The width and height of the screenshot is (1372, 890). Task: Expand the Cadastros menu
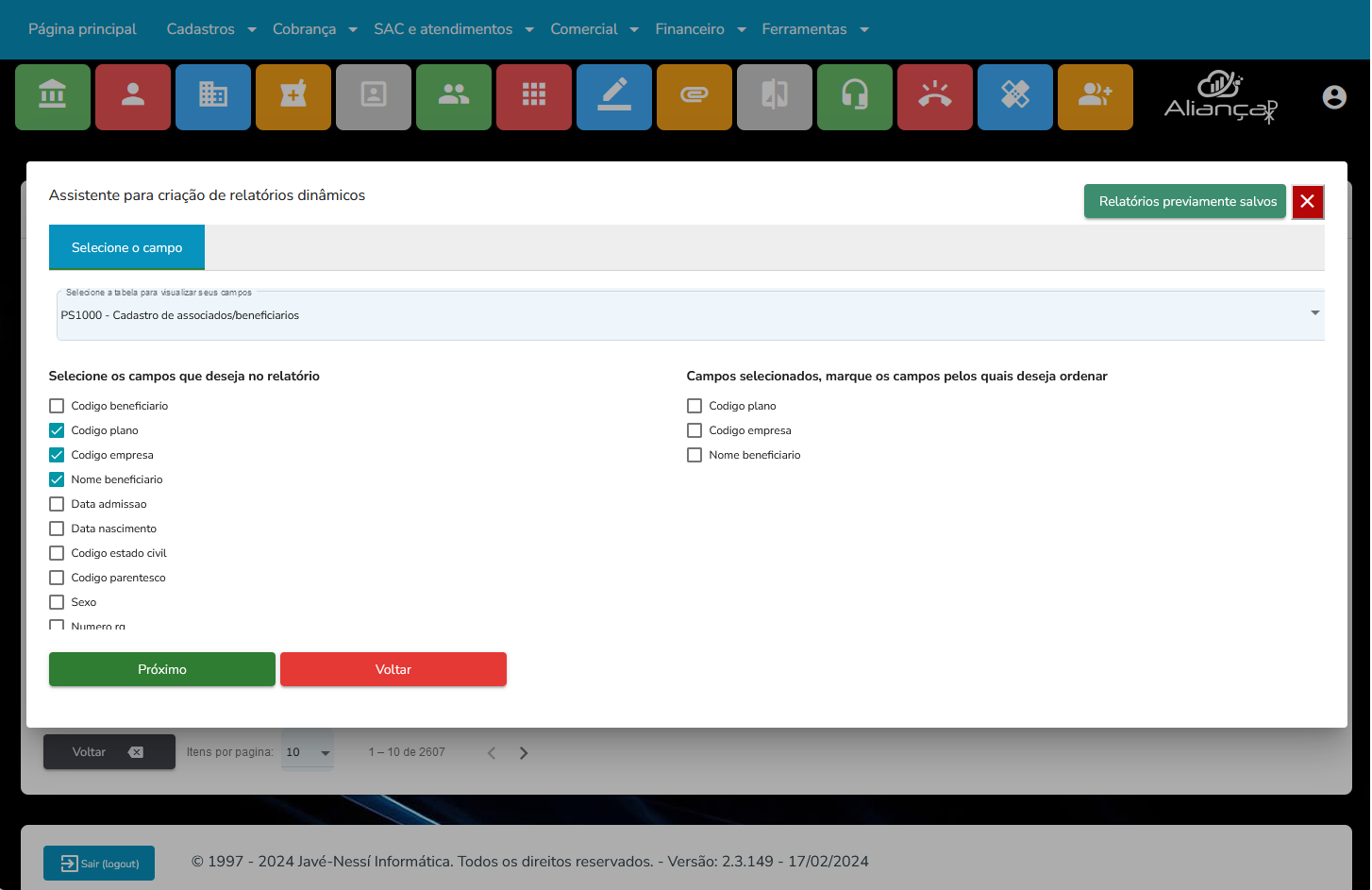coord(211,29)
